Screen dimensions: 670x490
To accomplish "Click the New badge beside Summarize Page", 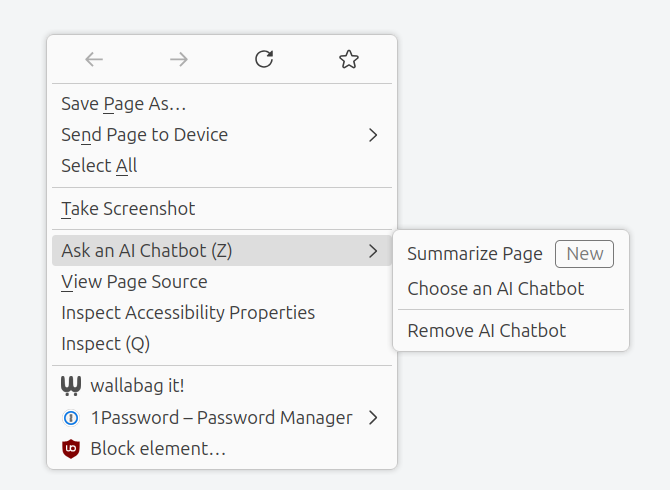I will 584,254.
